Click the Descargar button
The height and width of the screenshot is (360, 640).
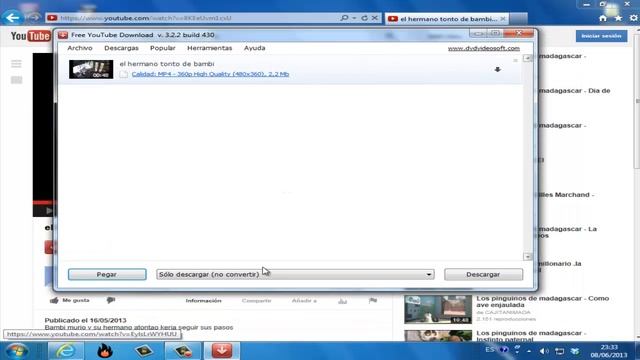(x=483, y=274)
